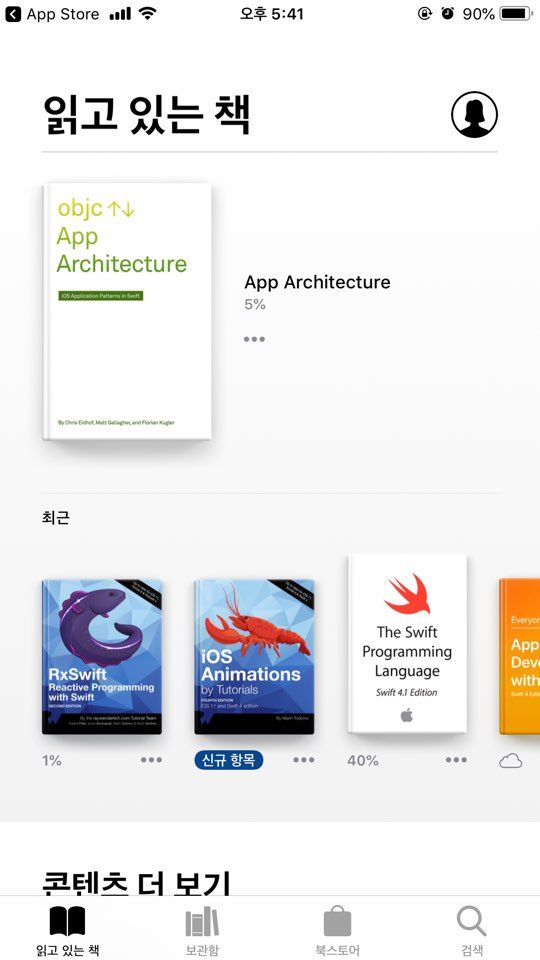This screenshot has width=540, height=960.
Task: Open The Swift Programming Language cover
Action: tap(407, 643)
